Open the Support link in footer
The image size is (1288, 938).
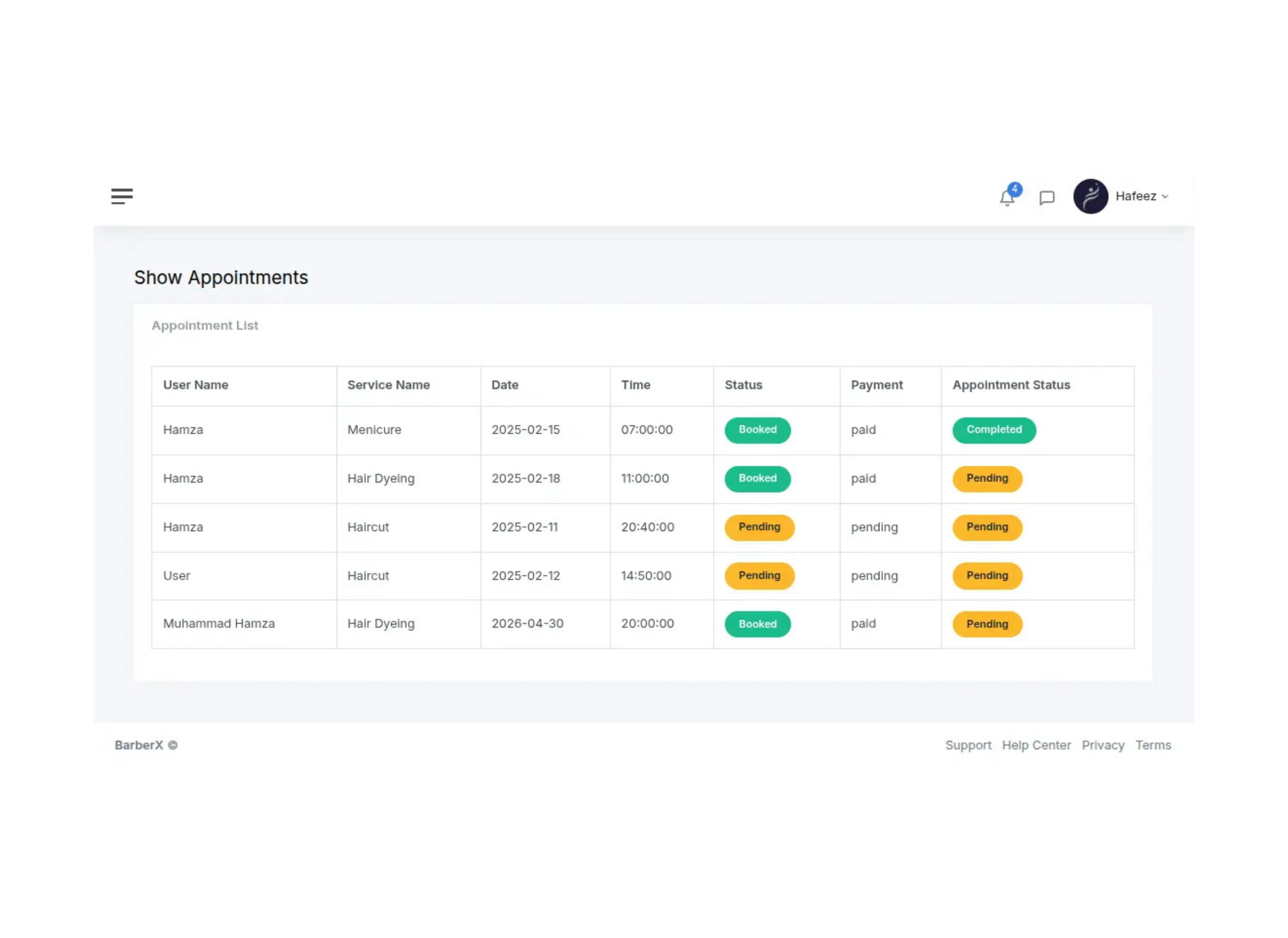pyautogui.click(x=968, y=745)
